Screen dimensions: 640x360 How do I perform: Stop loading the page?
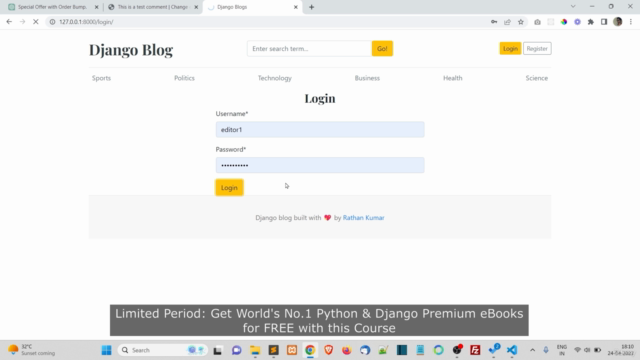pos(36,22)
